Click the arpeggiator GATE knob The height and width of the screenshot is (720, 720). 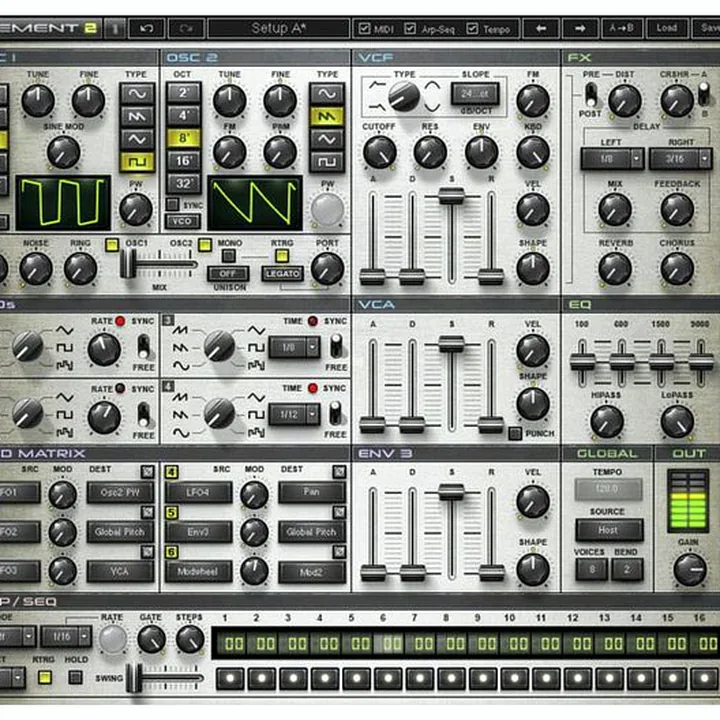151,639
